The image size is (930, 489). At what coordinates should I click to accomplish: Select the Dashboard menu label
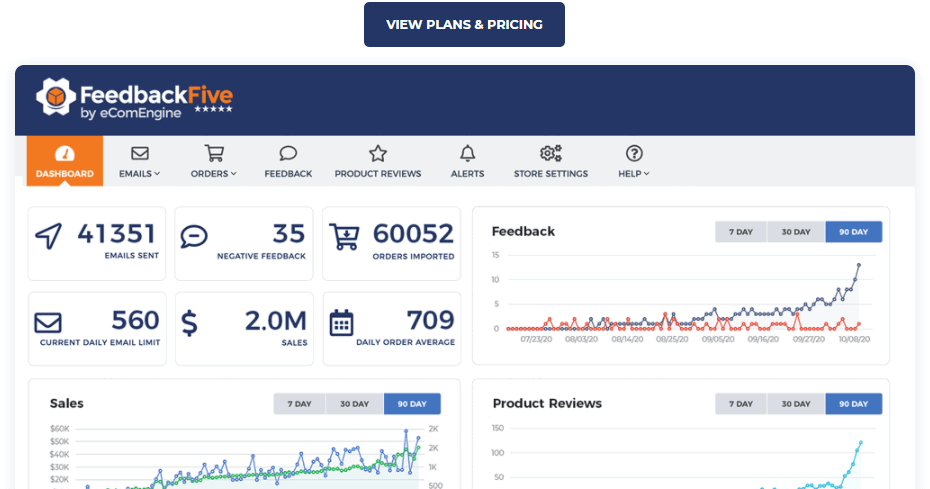click(65, 174)
